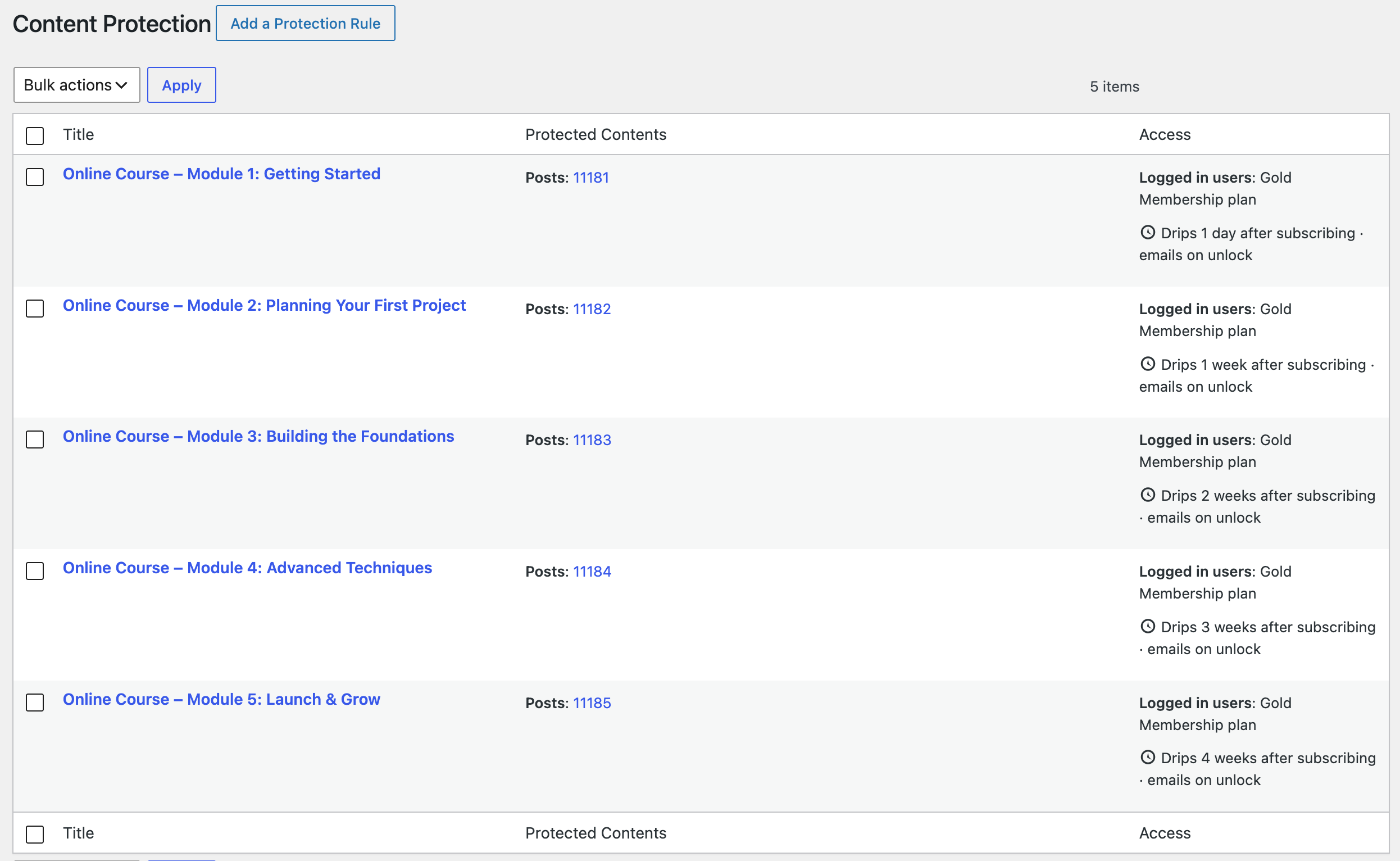Open protected post 11184
The height and width of the screenshot is (861, 1400).
[592, 572]
